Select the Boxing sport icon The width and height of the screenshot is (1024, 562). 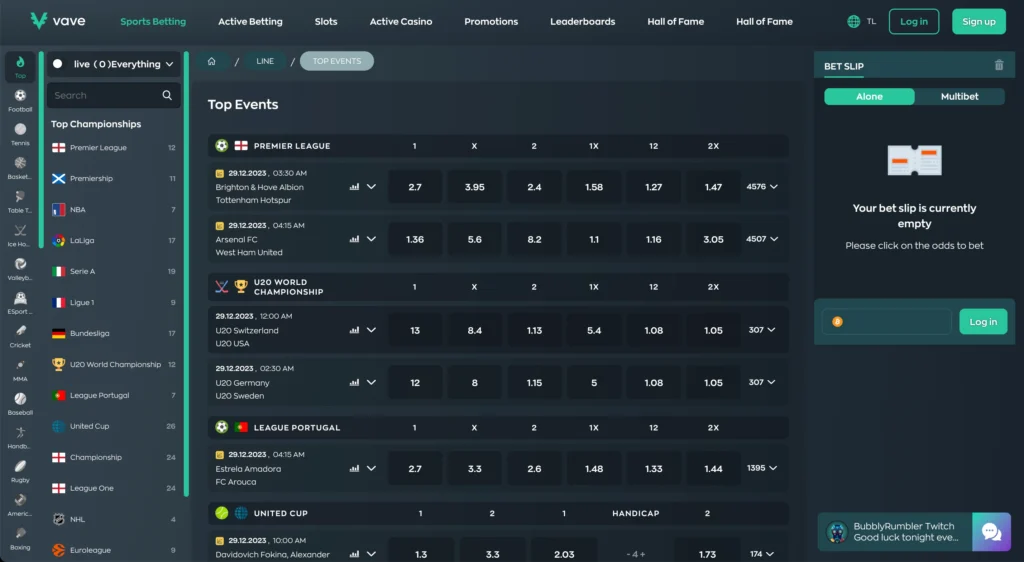pos(20,533)
